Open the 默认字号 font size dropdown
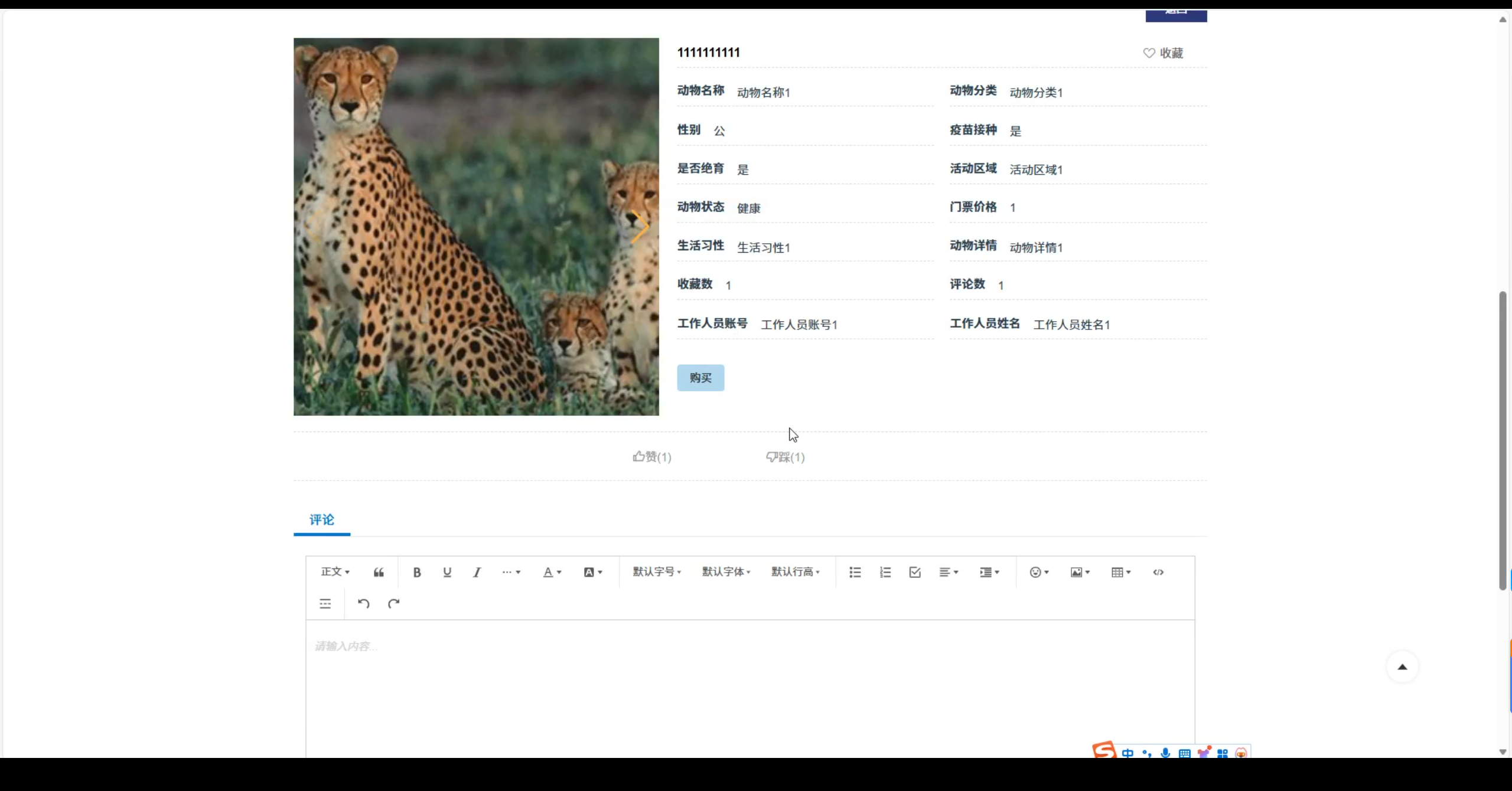Image resolution: width=1512 pixels, height=791 pixels. point(657,572)
